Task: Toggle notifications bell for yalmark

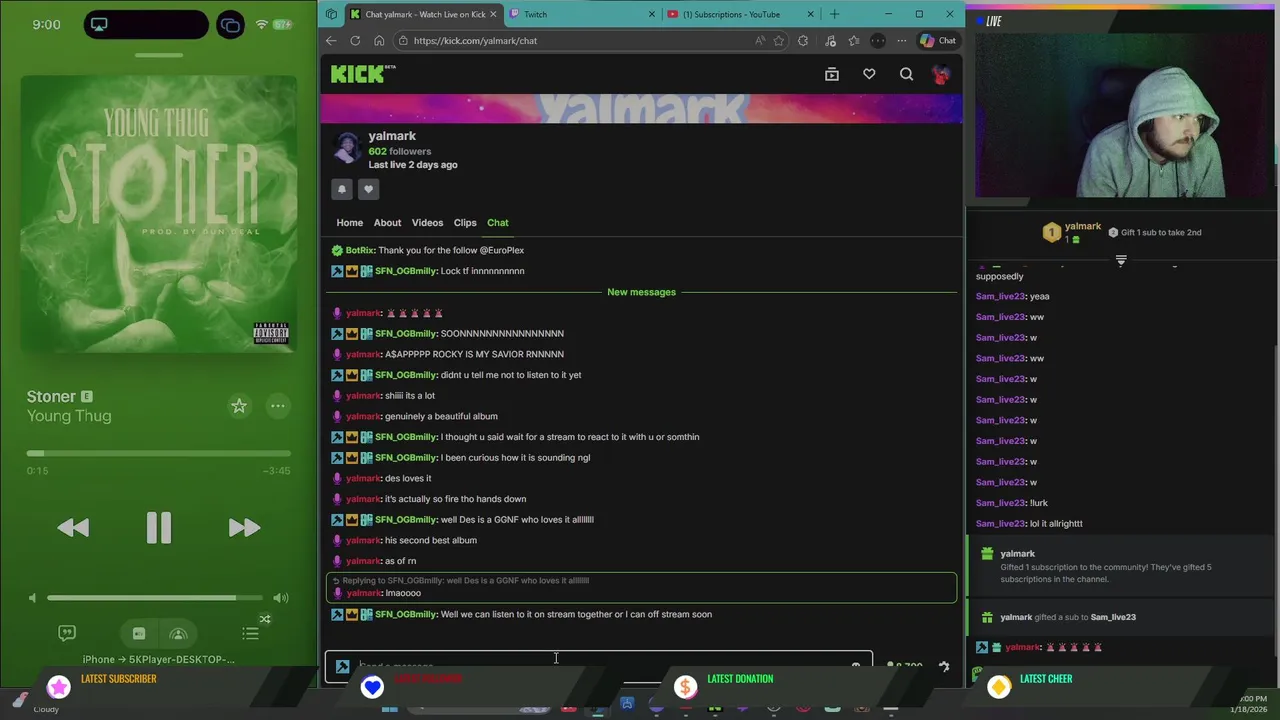Action: pos(342,189)
